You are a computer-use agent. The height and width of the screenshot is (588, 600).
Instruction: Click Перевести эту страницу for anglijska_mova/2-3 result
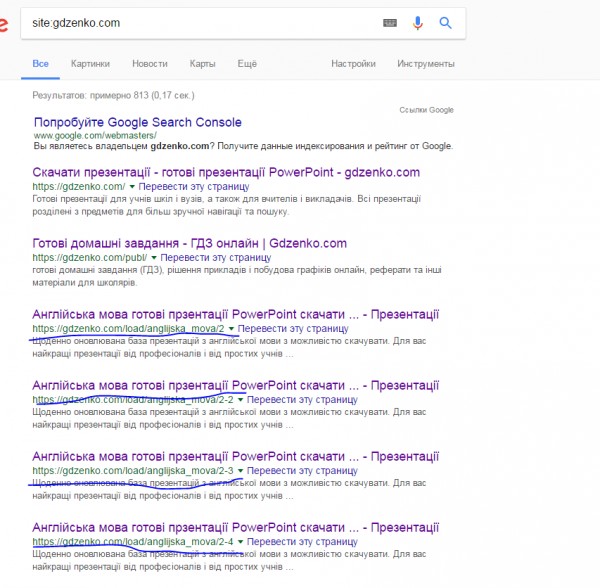click(302, 471)
